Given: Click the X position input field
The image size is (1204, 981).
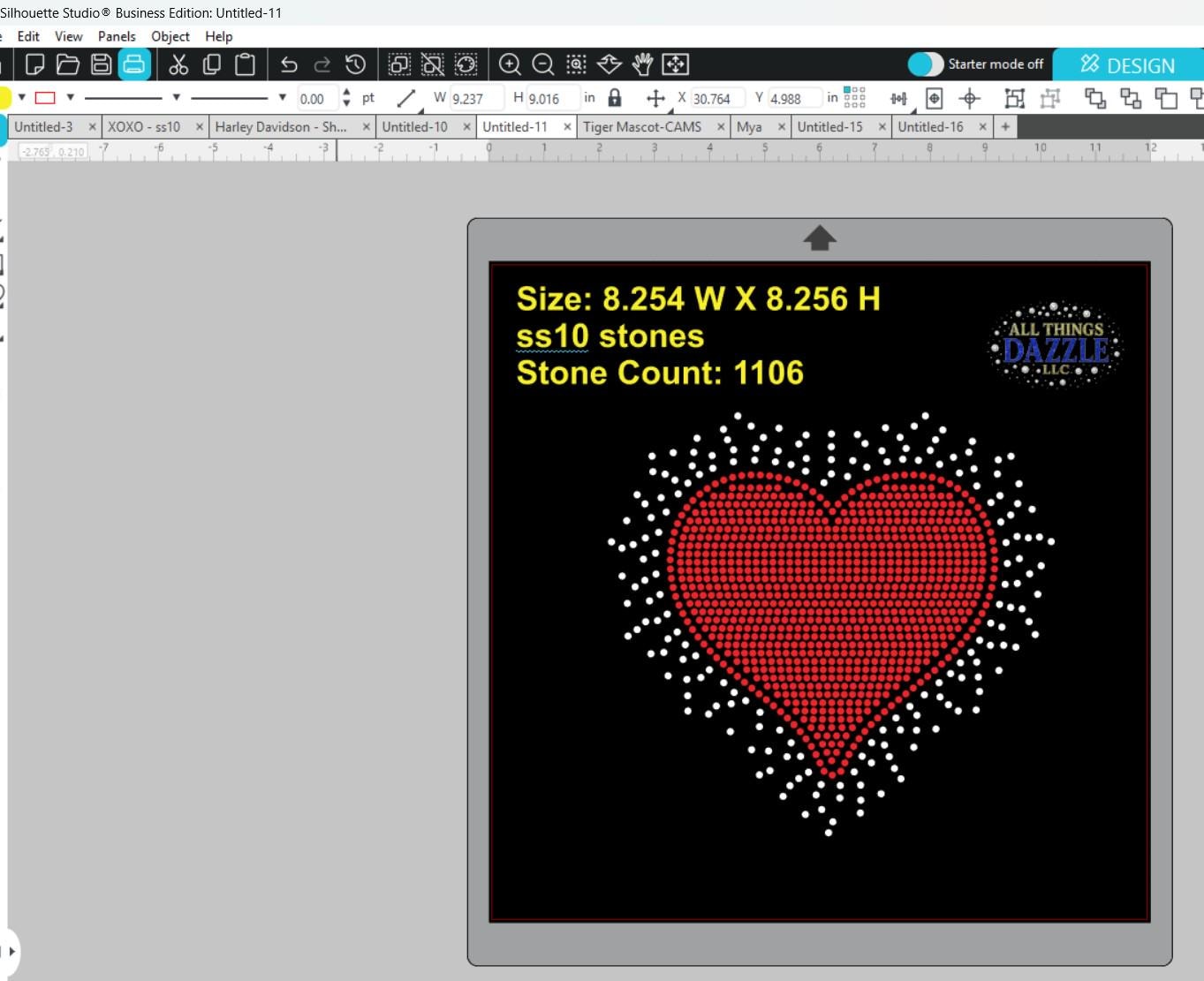Looking at the screenshot, I should point(718,98).
